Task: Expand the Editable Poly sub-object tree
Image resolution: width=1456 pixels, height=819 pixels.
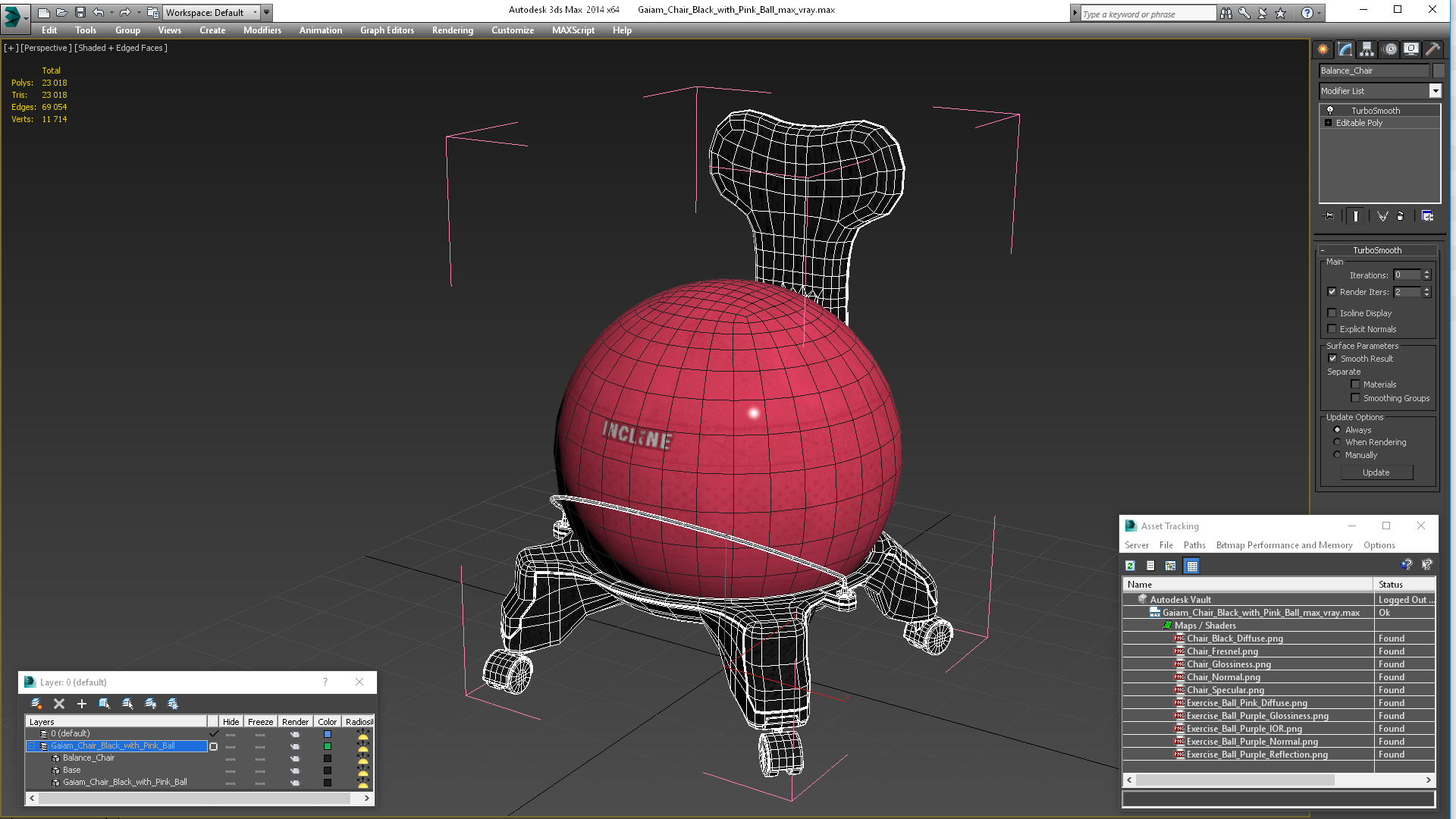Action: (x=1328, y=123)
